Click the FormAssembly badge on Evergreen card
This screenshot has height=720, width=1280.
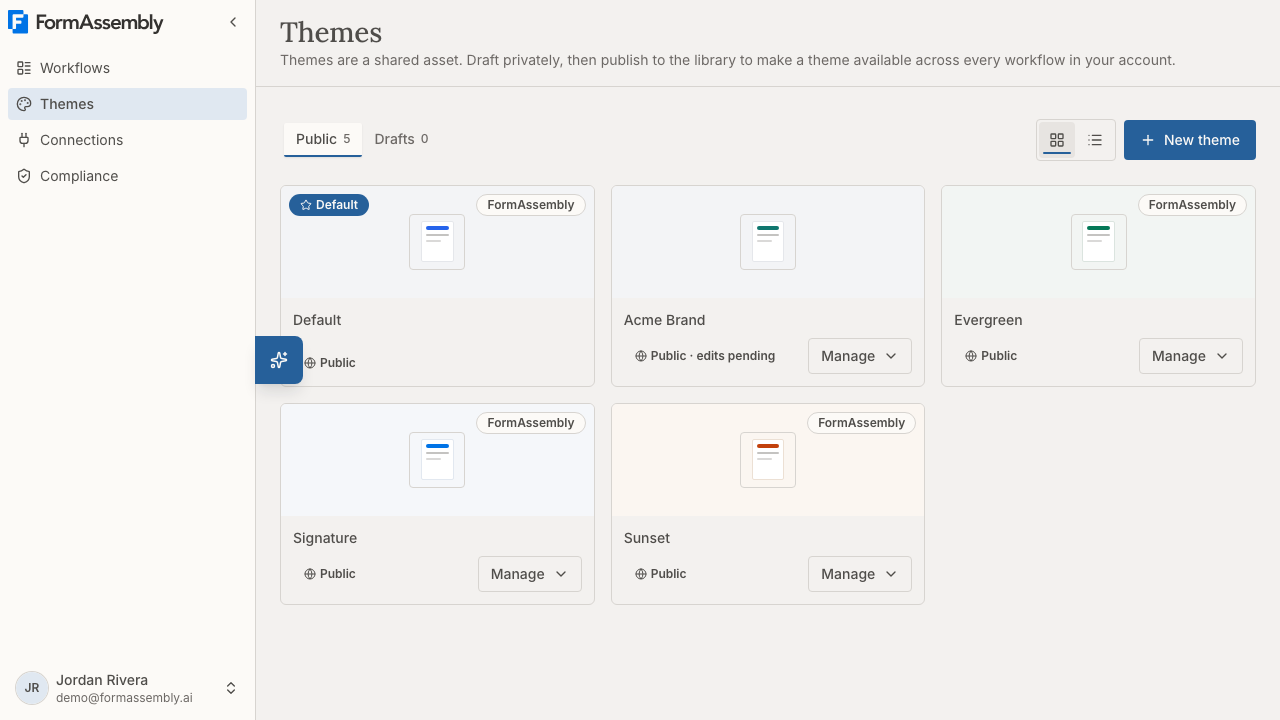click(1192, 205)
